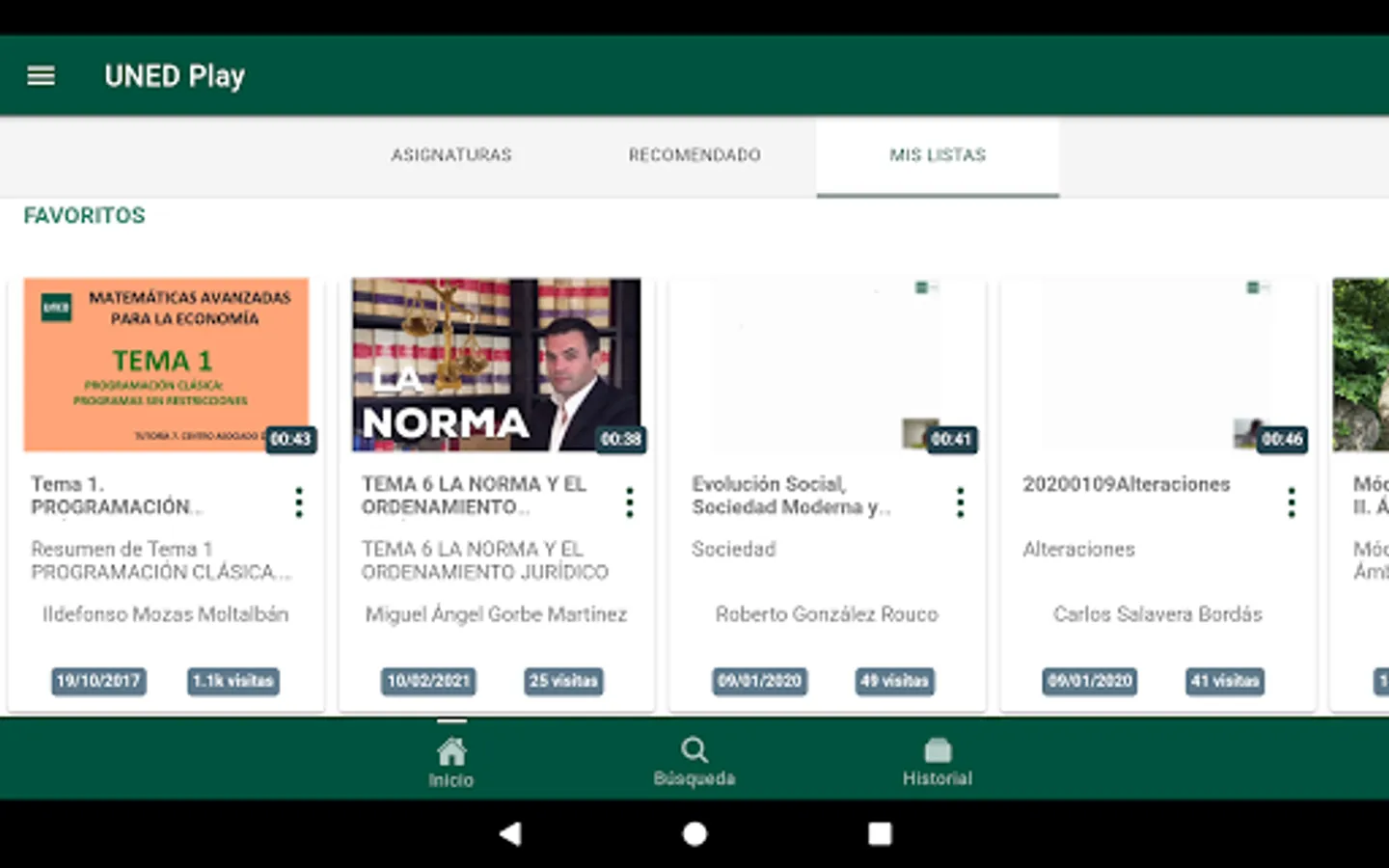Image resolution: width=1389 pixels, height=868 pixels.
Task: Switch to the Asignaturas tab
Action: pyautogui.click(x=451, y=155)
